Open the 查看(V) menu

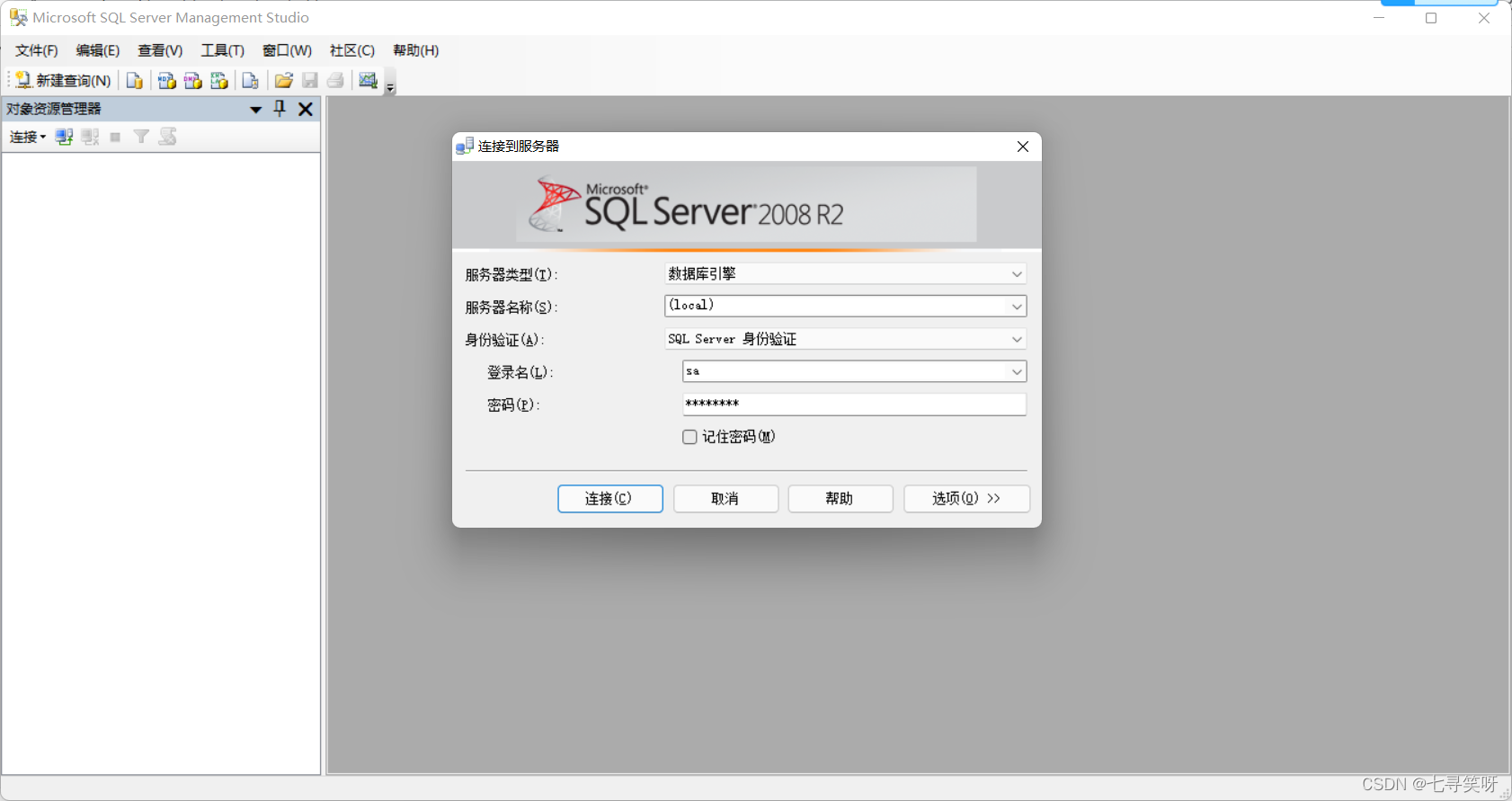160,50
